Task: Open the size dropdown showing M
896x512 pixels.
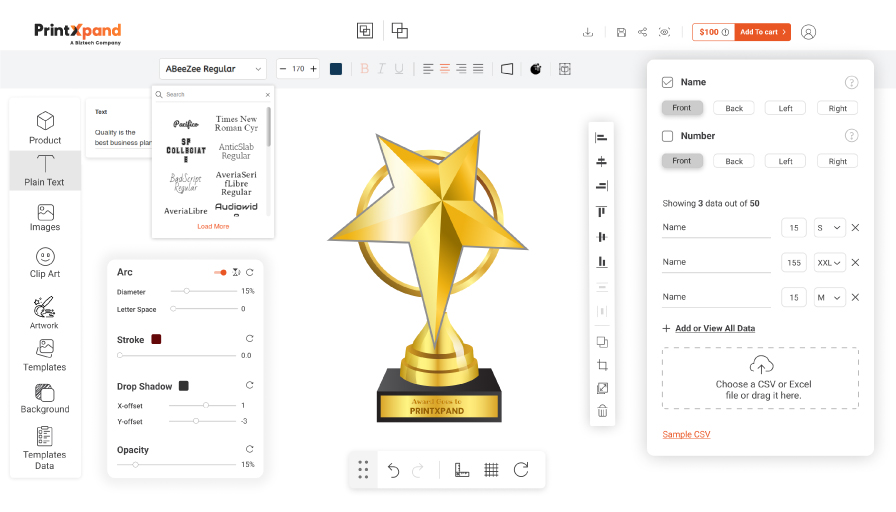Action: click(830, 297)
